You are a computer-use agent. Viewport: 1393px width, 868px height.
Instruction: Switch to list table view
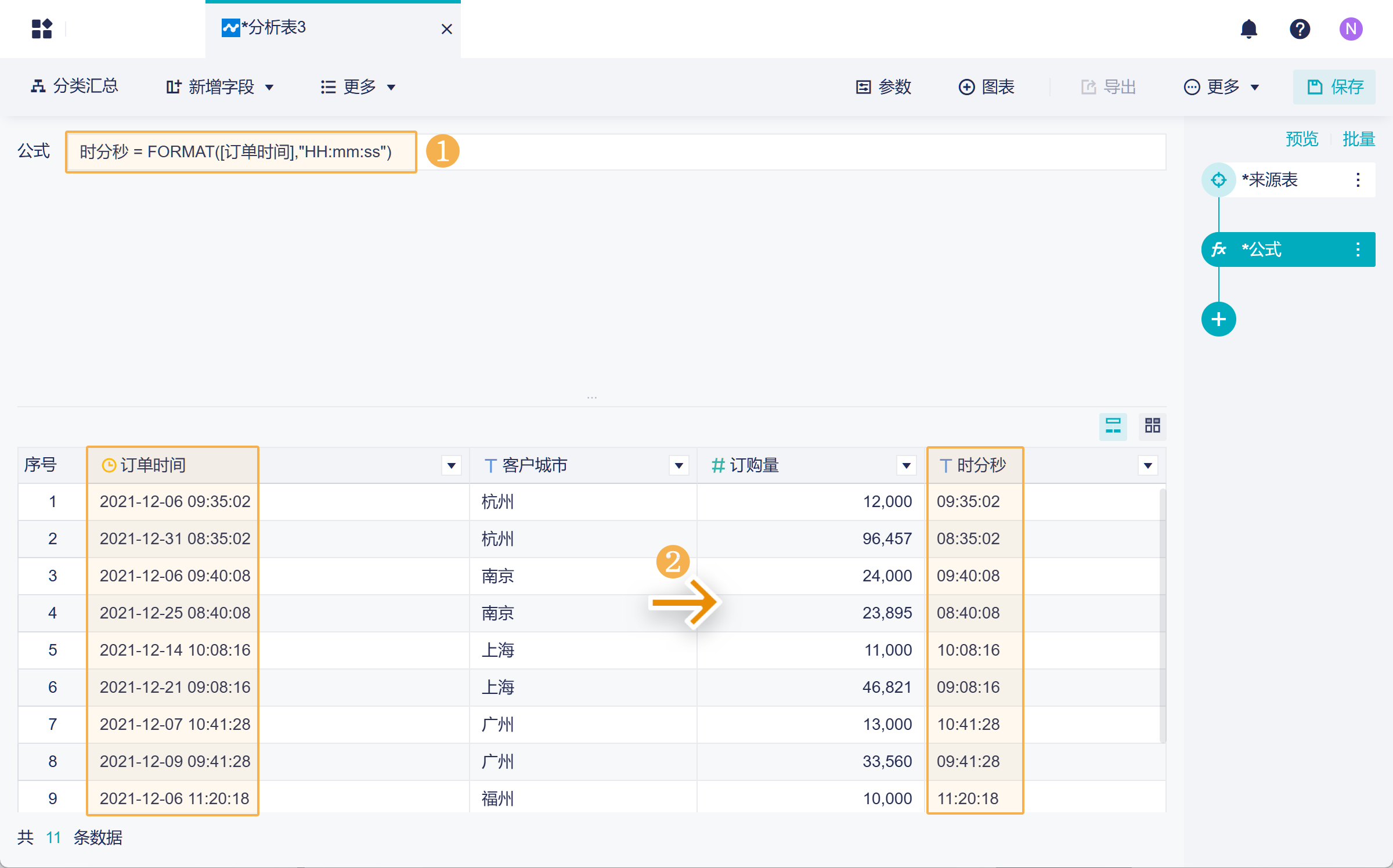tap(1113, 426)
